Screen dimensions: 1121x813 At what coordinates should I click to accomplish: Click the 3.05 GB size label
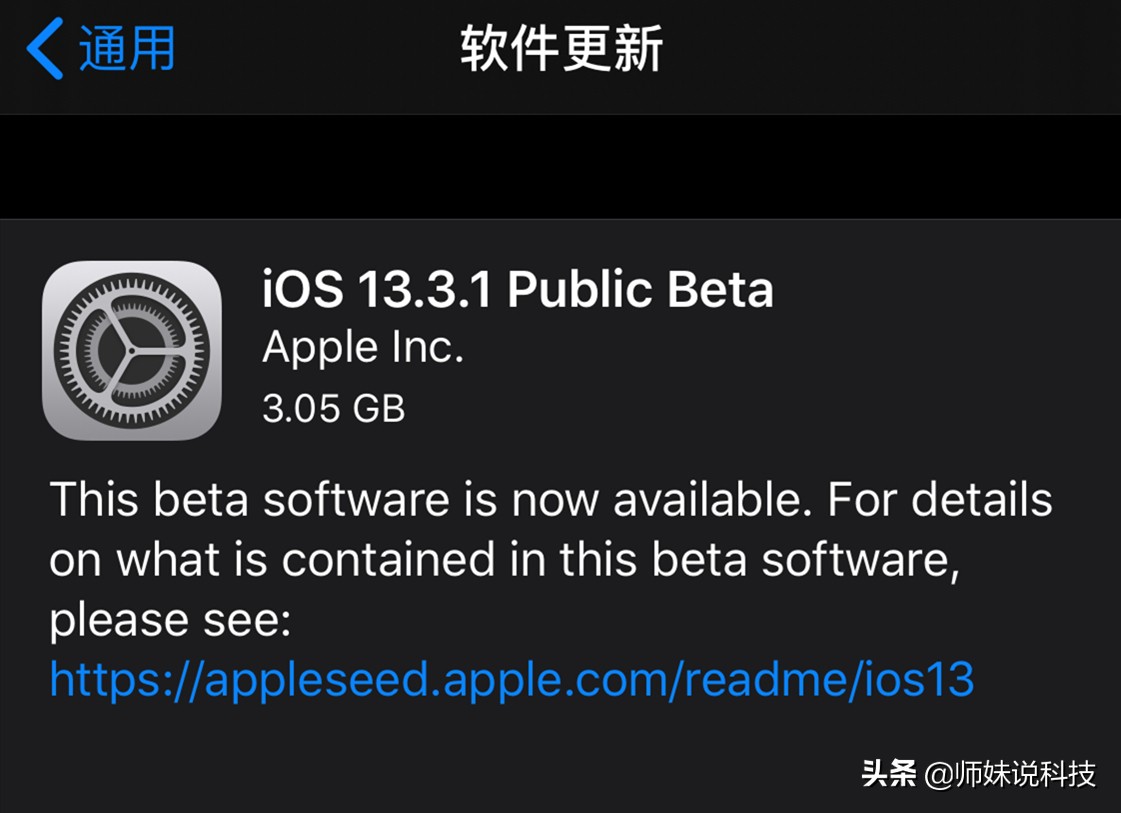(333, 407)
